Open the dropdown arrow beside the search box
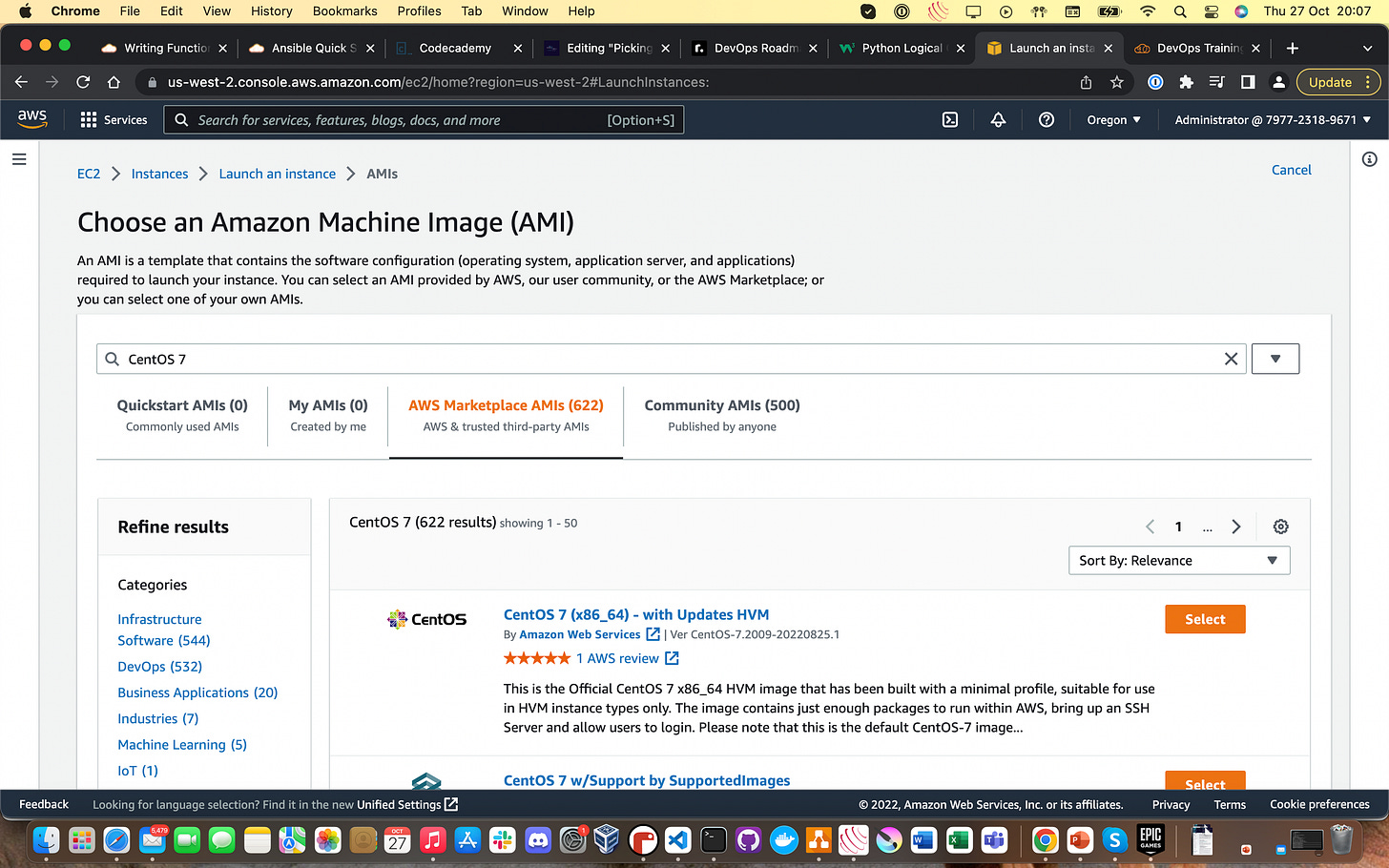The width and height of the screenshot is (1389, 868). (1275, 359)
